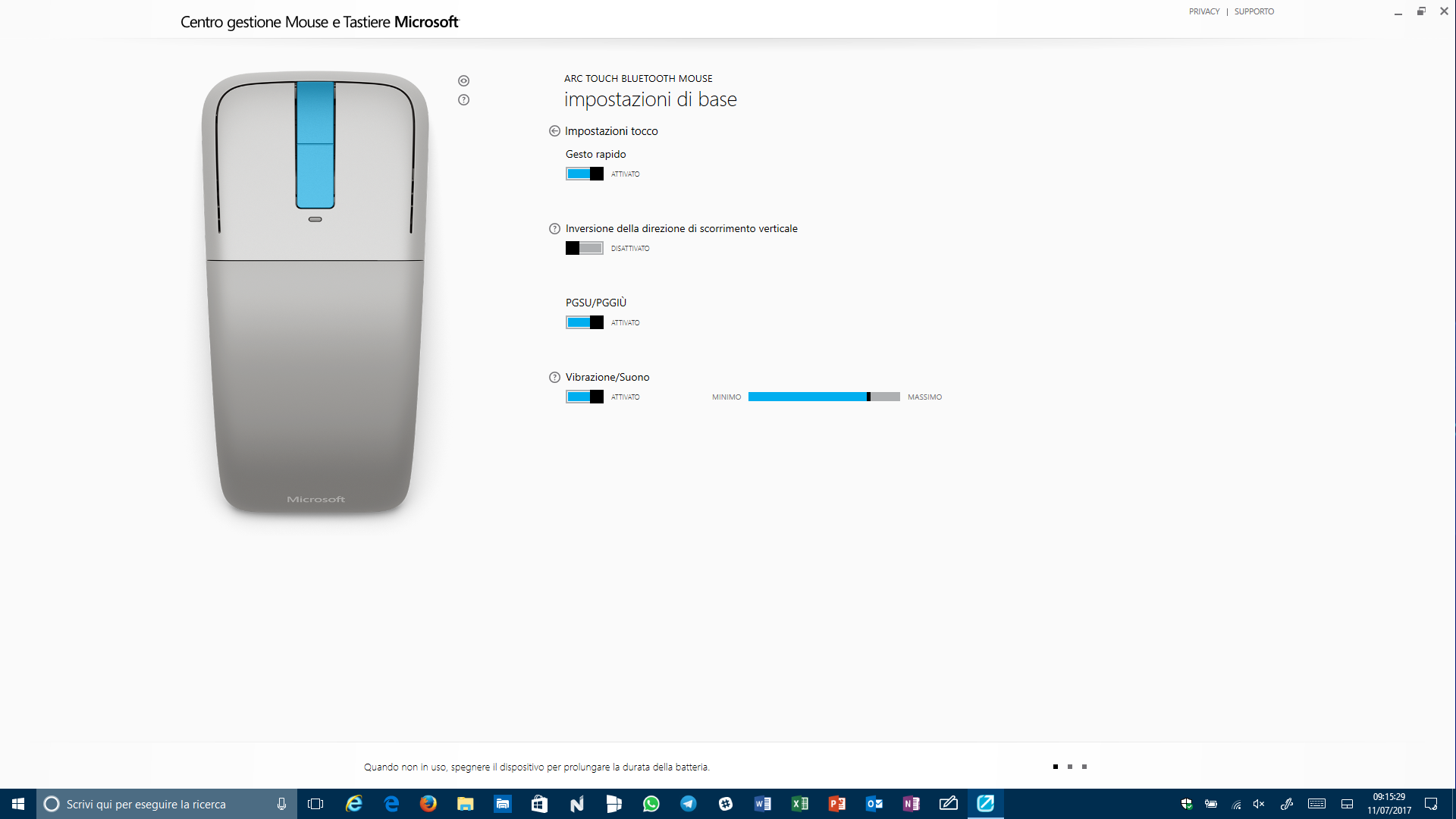Open the Windows Store taskbar icon
1456x819 pixels.
click(x=539, y=804)
